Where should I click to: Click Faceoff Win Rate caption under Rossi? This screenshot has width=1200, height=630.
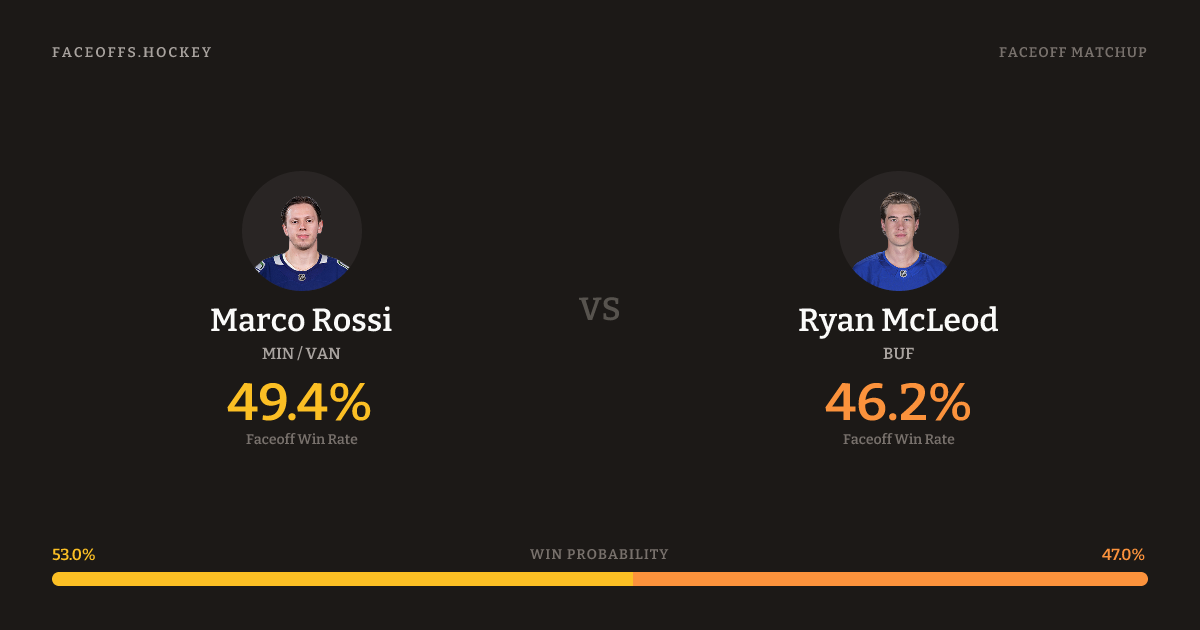coord(301,439)
